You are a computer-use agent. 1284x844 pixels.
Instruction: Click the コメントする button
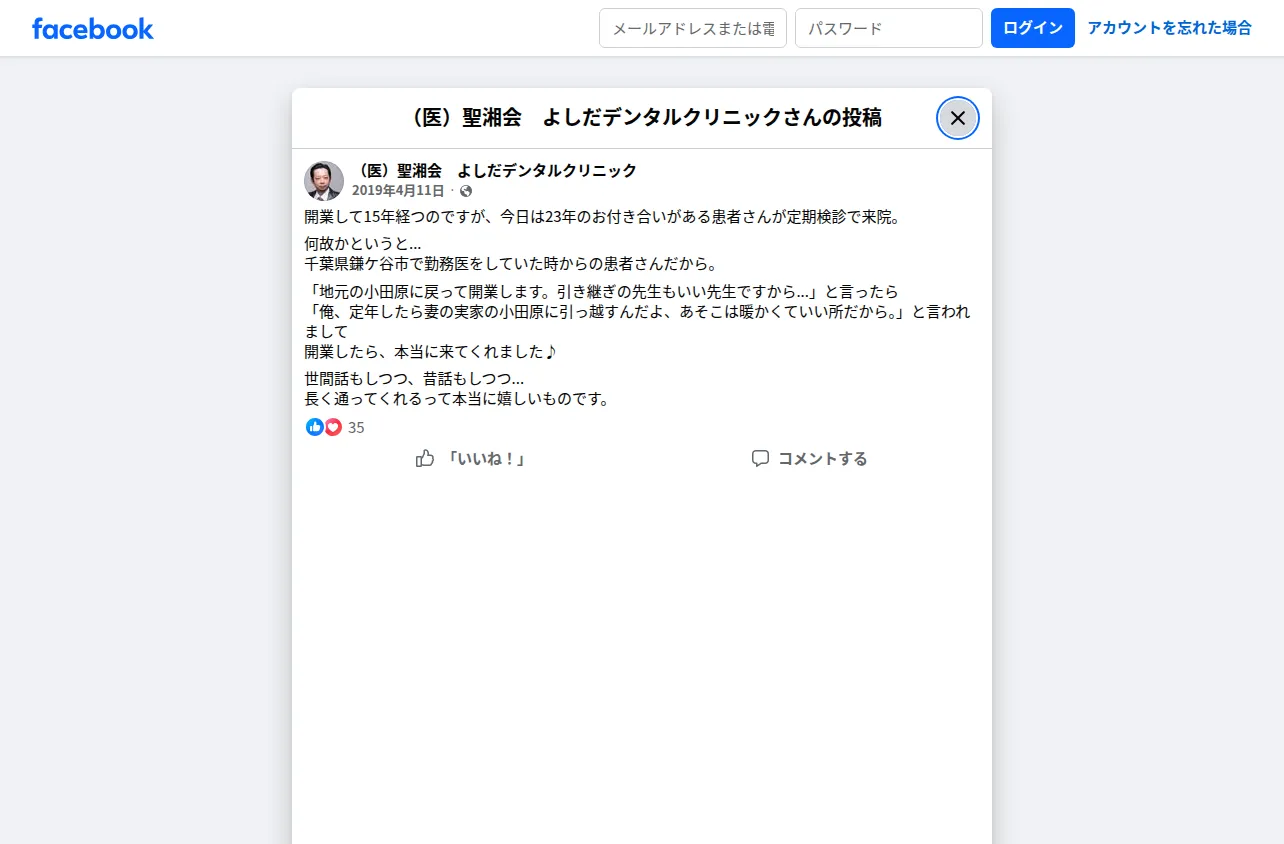point(810,459)
